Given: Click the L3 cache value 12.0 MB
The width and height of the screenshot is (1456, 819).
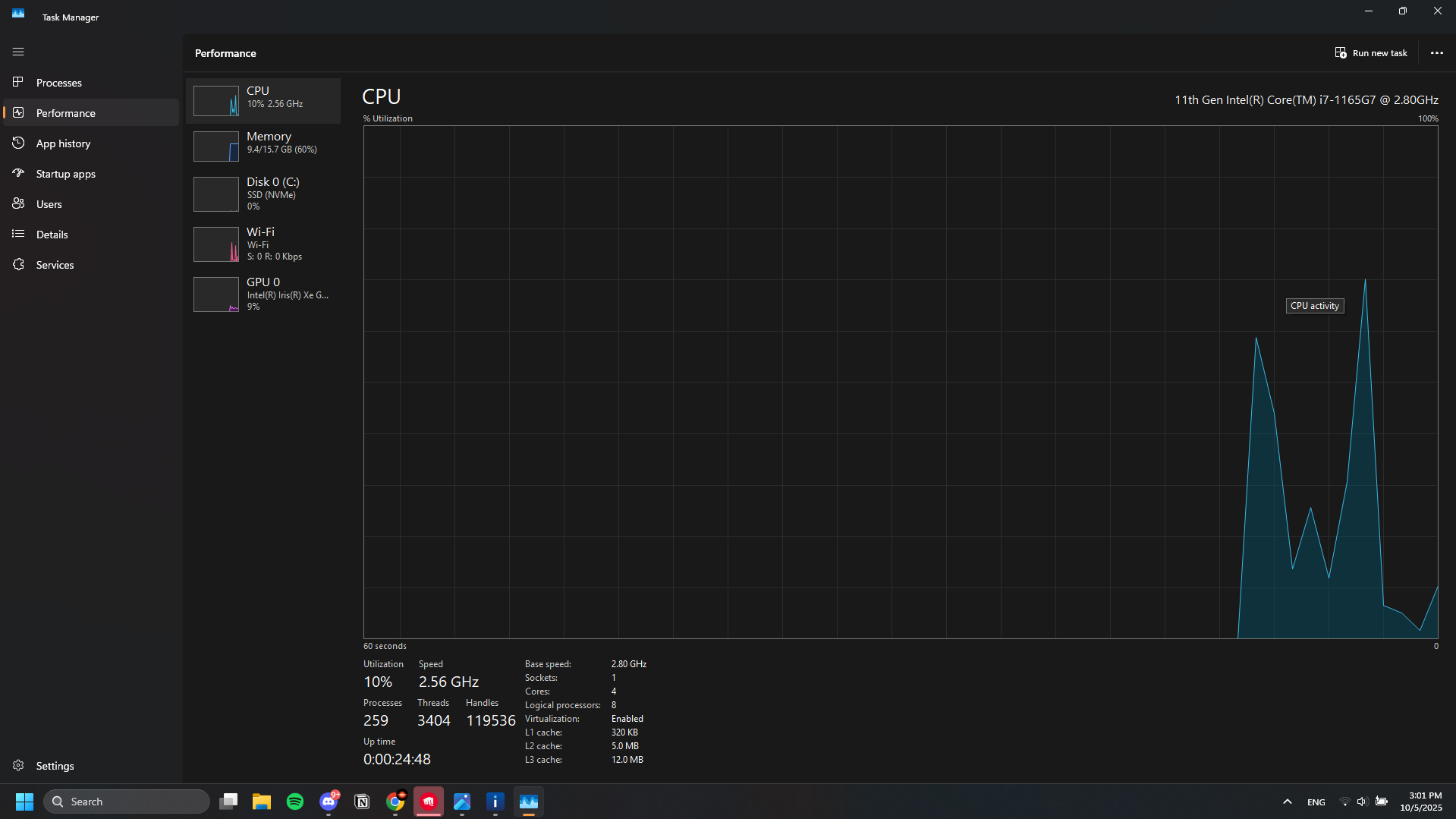Looking at the screenshot, I should (627, 760).
